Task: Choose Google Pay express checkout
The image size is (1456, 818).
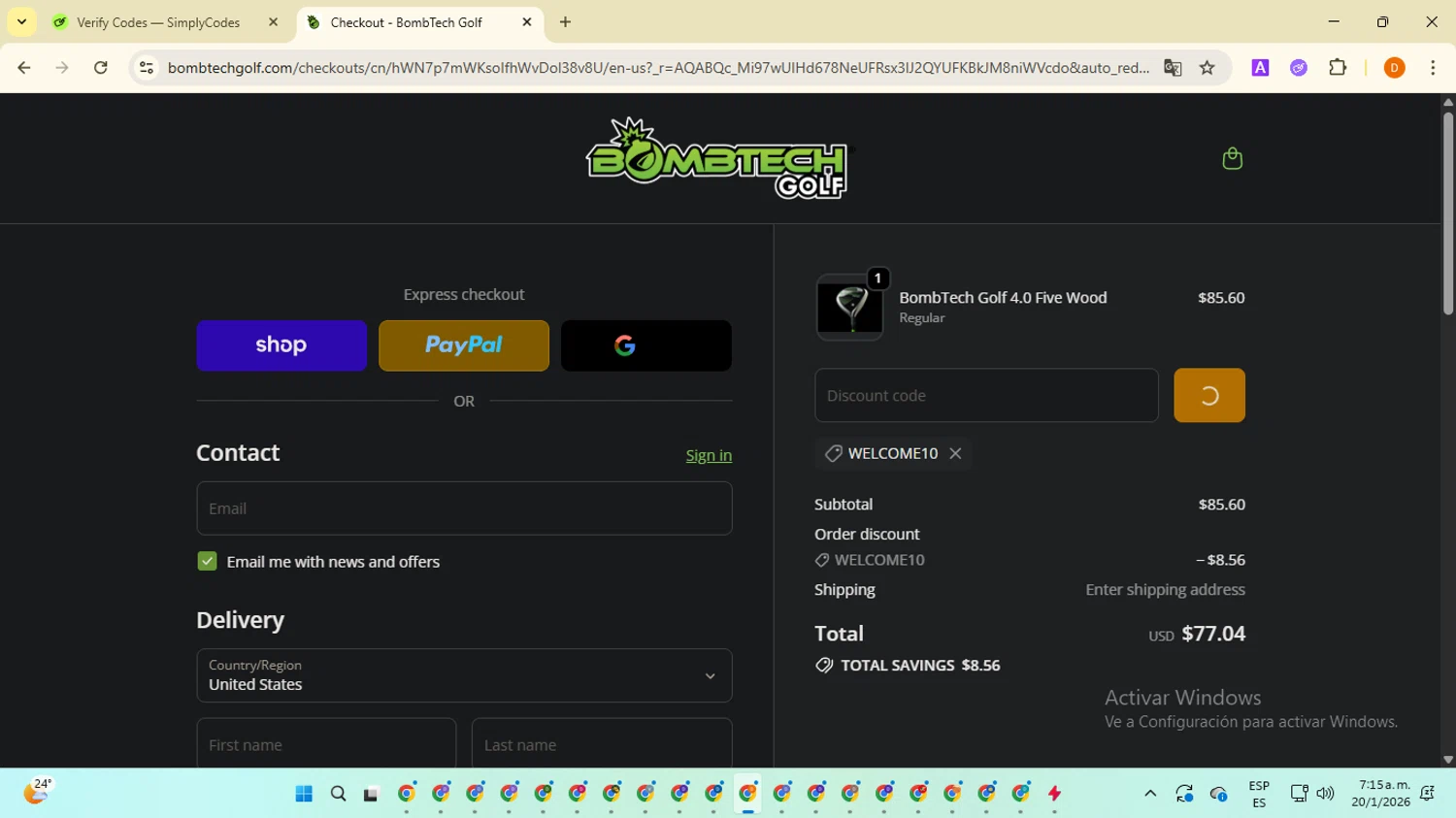Action: coord(646,345)
